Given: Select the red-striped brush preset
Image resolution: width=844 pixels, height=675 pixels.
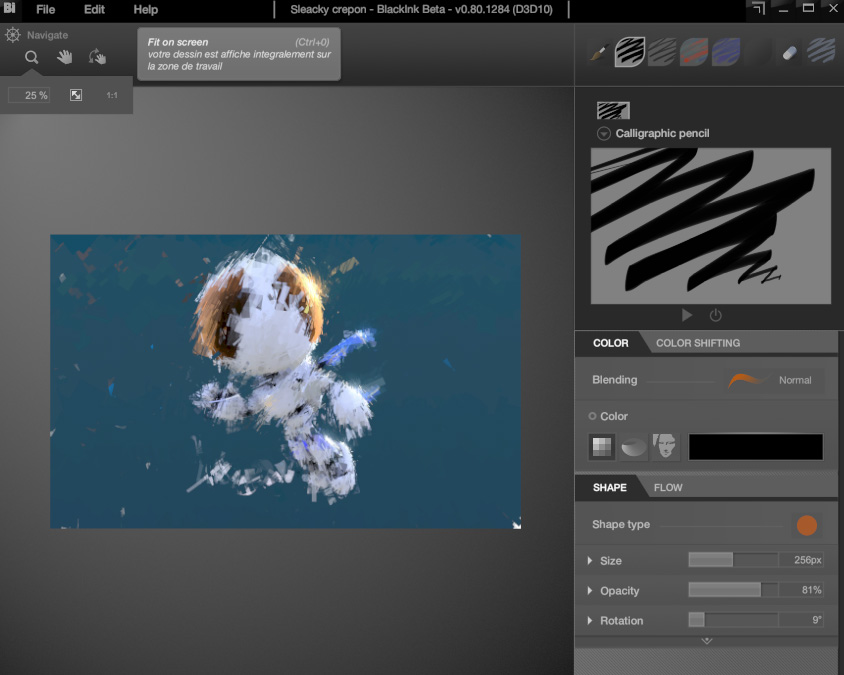Looking at the screenshot, I should tap(694, 52).
